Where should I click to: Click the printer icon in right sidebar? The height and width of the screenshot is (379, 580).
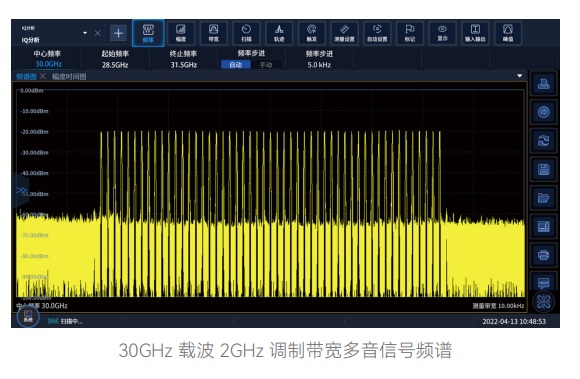[x=543, y=255]
